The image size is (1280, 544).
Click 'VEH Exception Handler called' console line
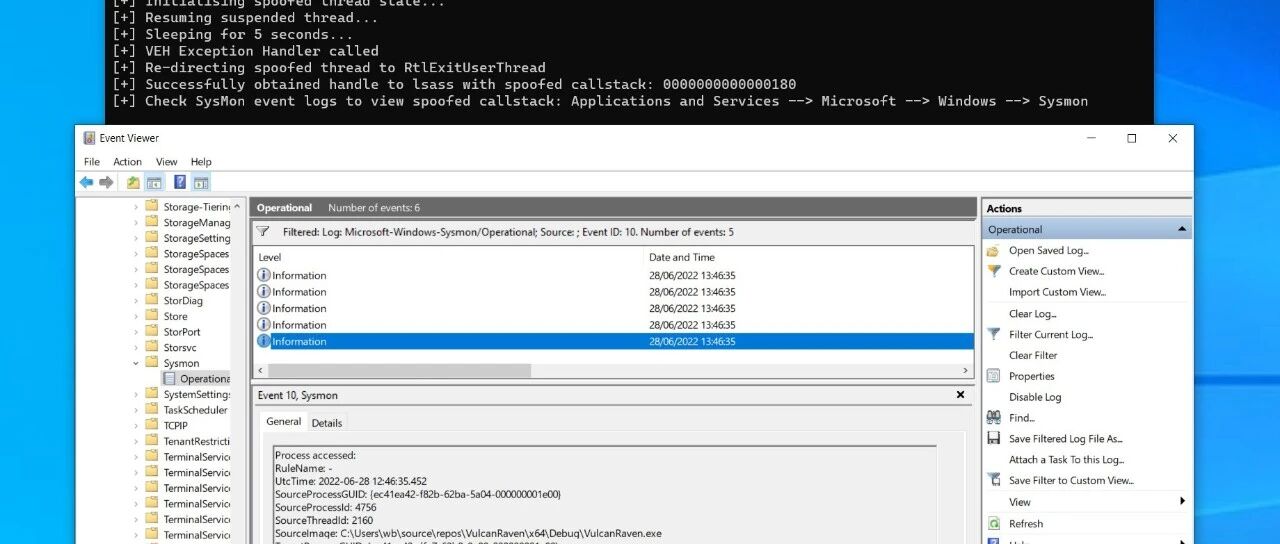246,51
